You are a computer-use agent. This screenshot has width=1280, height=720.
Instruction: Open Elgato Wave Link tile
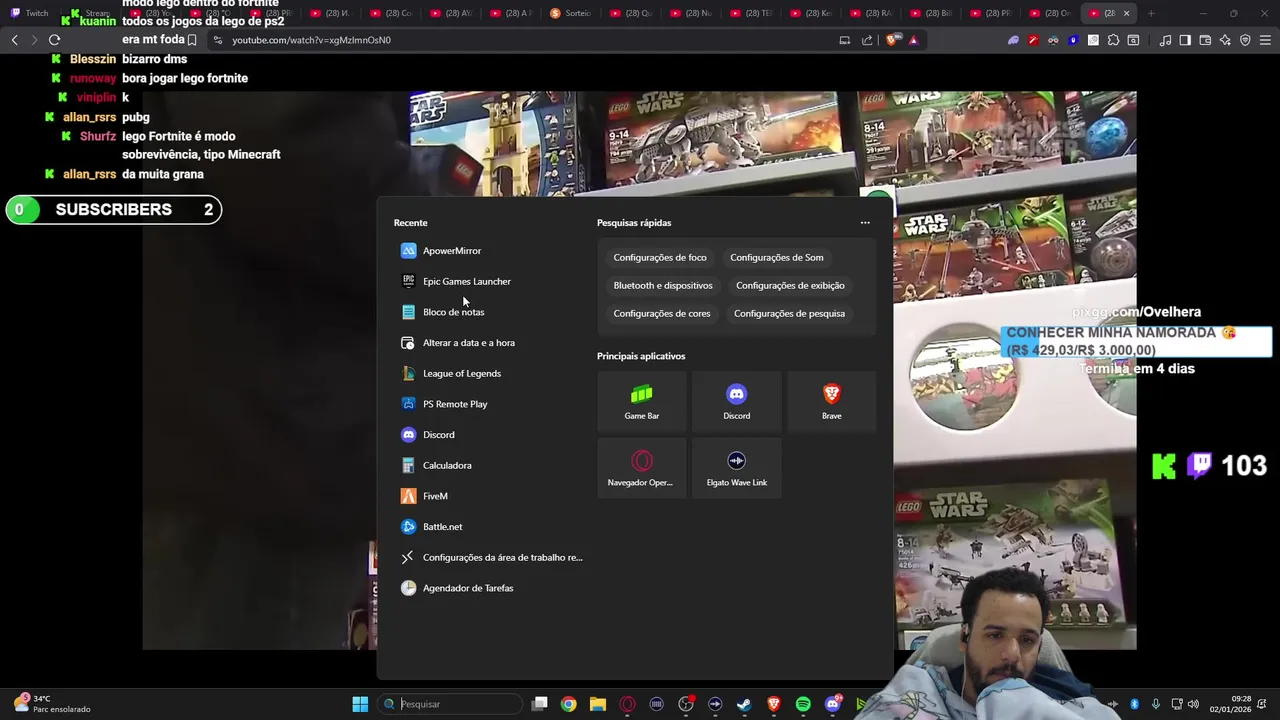click(x=737, y=469)
